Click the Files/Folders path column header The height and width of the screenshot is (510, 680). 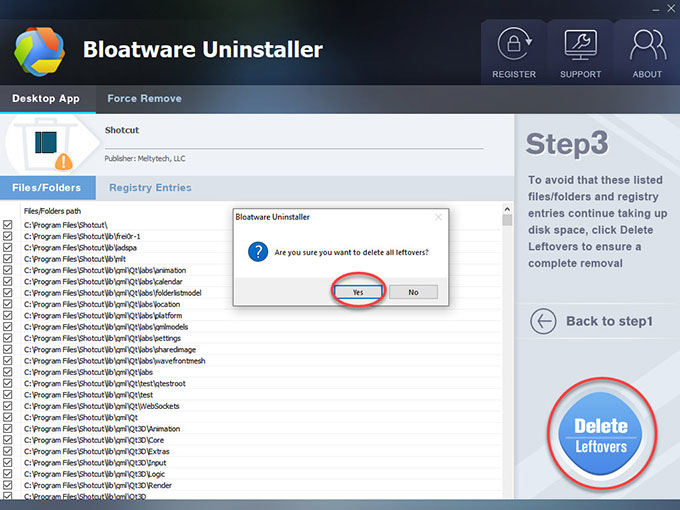tap(52, 211)
